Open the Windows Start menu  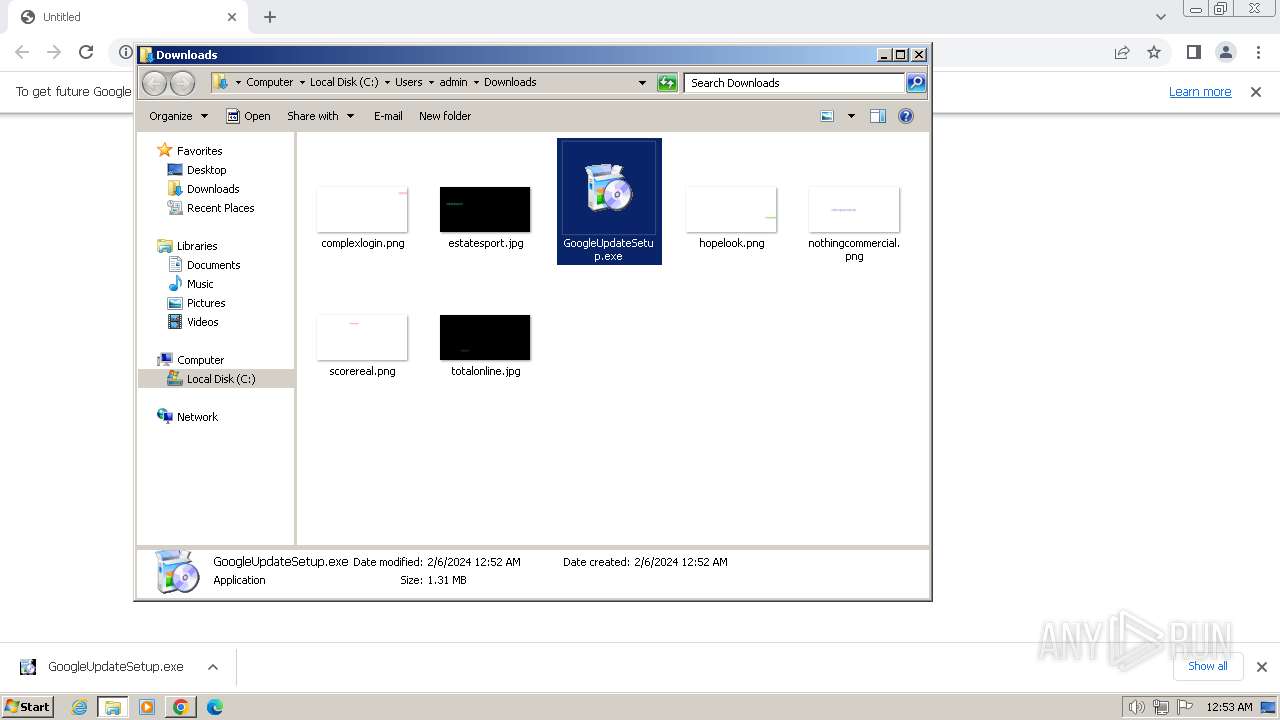(27, 707)
